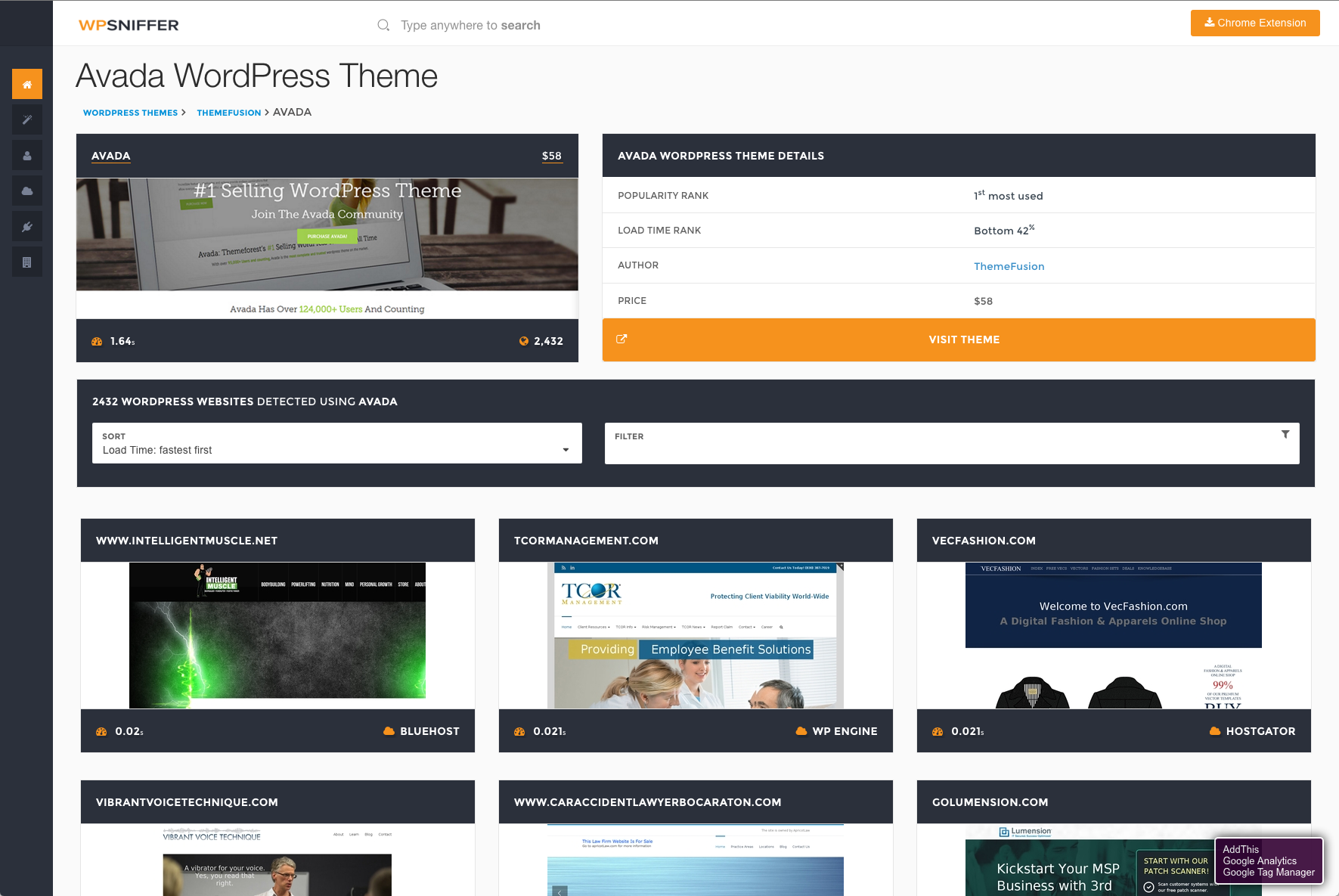Click the globe icon beside 2,432
The image size is (1339, 896).
click(524, 341)
